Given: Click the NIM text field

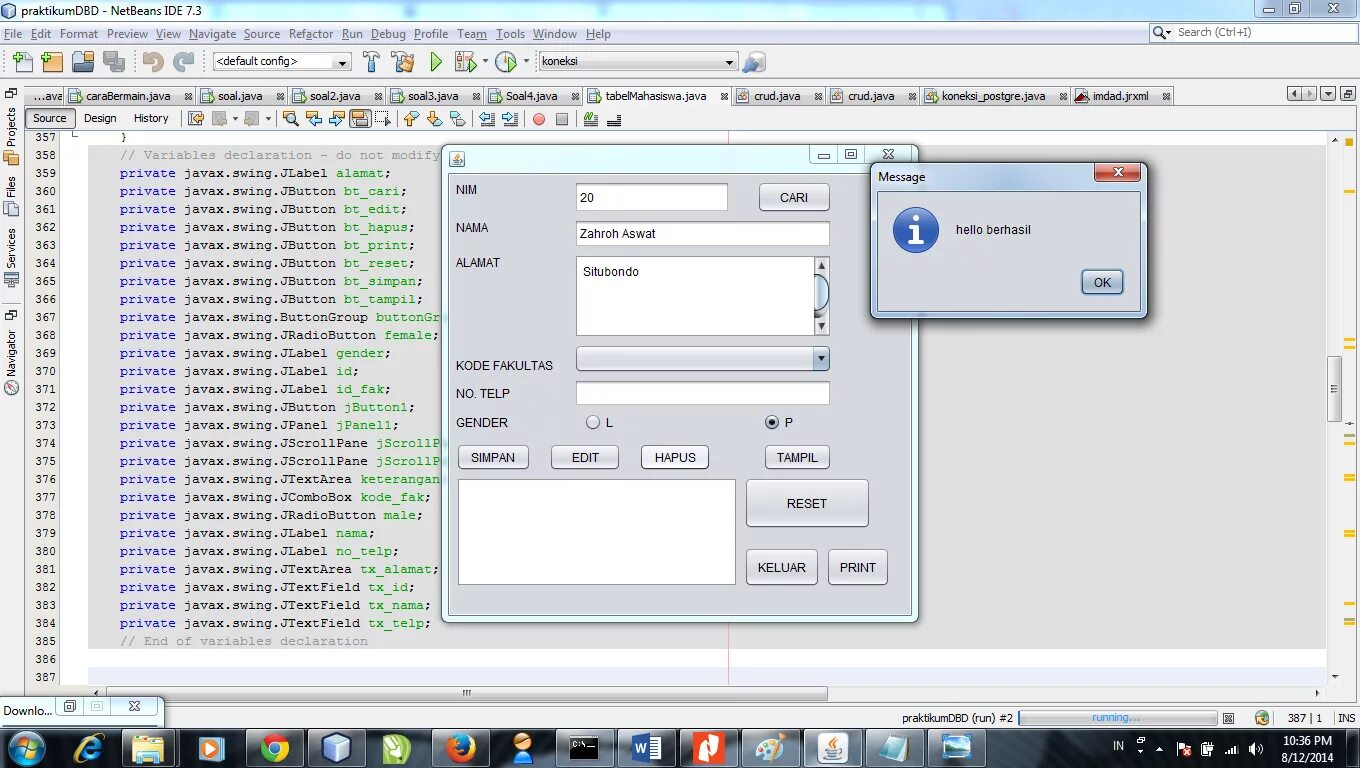Looking at the screenshot, I should 652,197.
